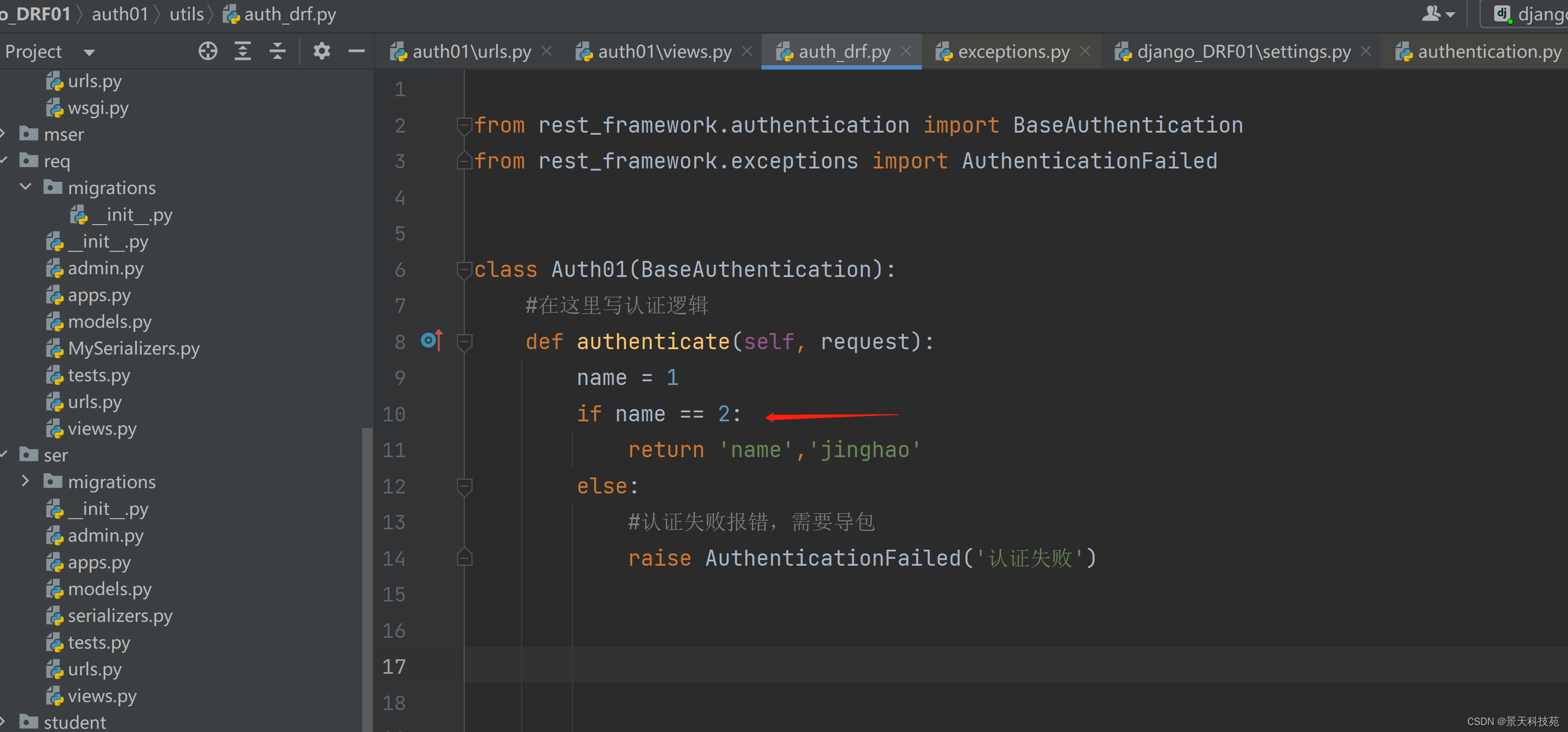Open apps.py under req folder
The image size is (1568, 732).
point(98,295)
